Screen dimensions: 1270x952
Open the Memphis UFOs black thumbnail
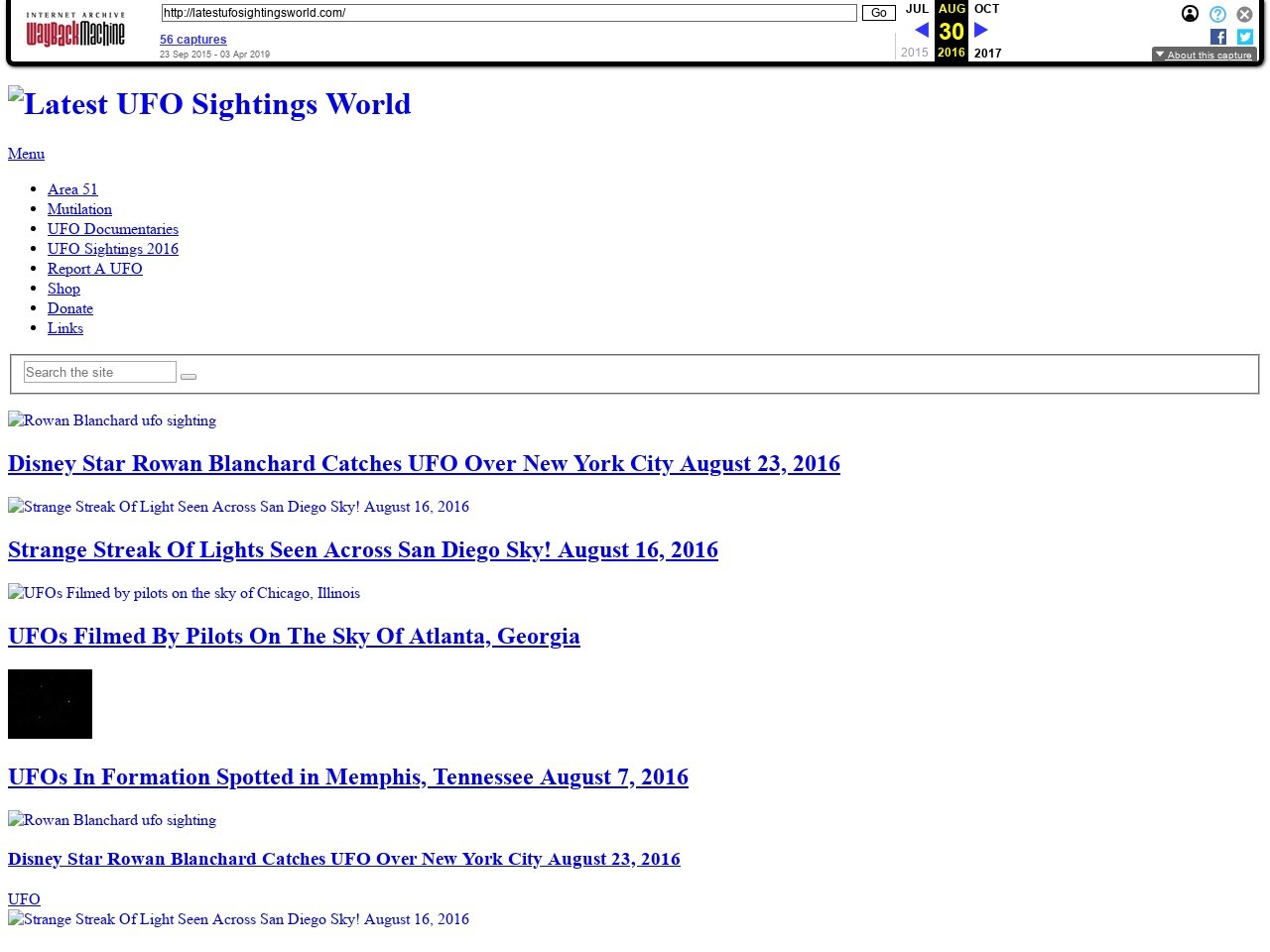(x=50, y=704)
